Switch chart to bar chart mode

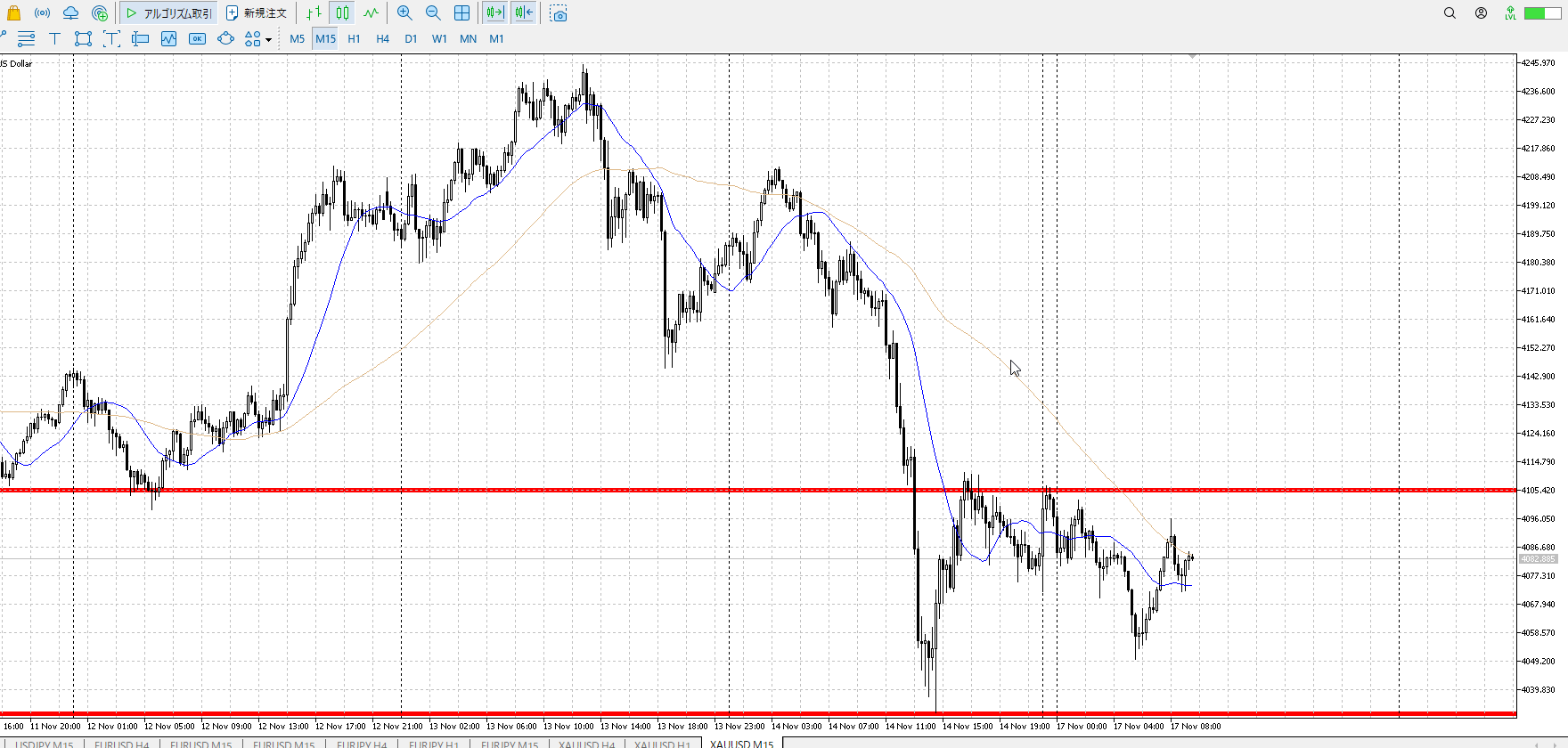coord(314,13)
